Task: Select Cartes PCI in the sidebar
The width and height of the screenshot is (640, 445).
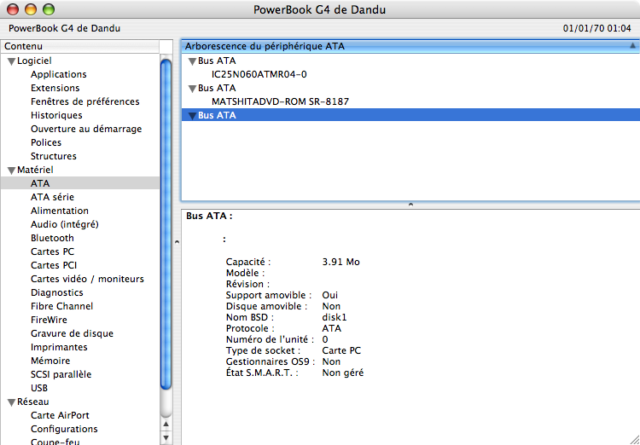Action: coord(53,265)
